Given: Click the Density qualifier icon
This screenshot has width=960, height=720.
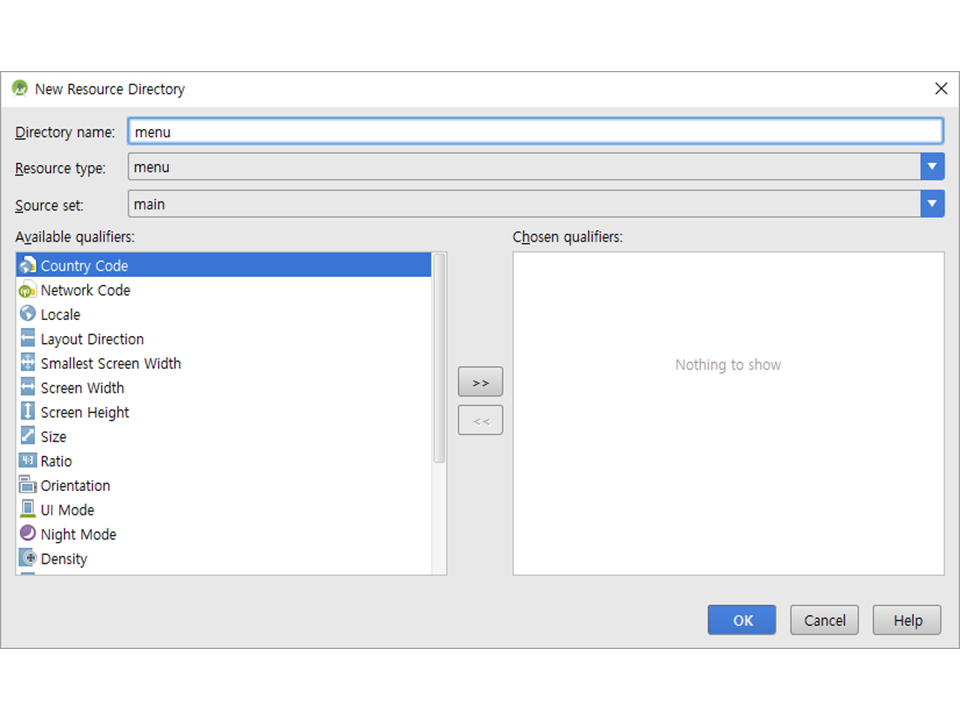Looking at the screenshot, I should (27, 559).
